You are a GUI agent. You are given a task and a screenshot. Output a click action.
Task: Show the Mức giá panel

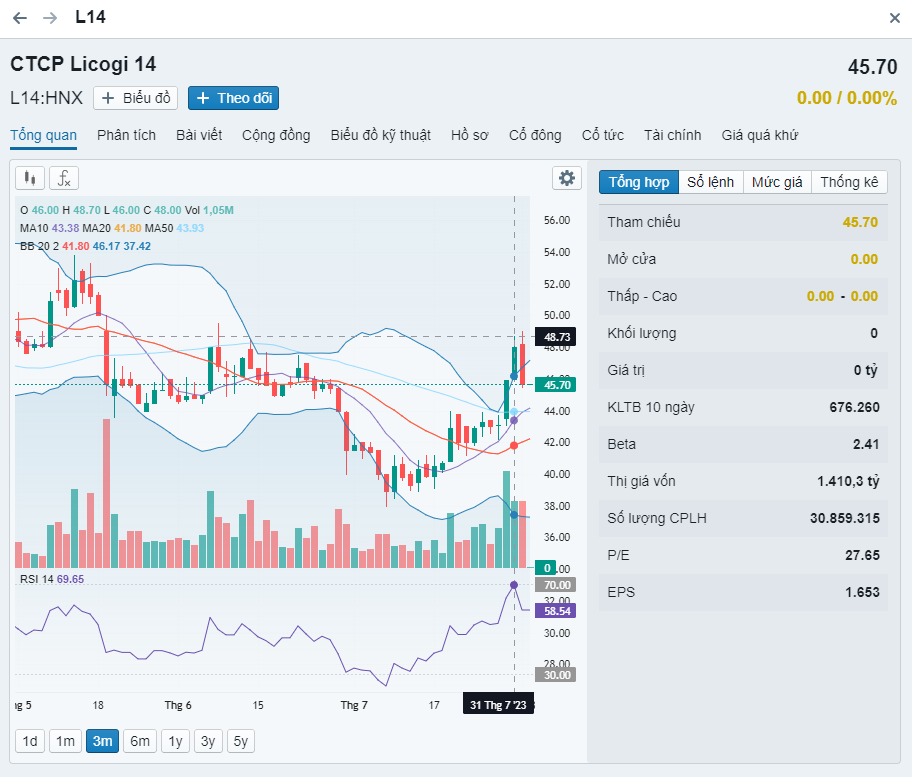point(777,182)
